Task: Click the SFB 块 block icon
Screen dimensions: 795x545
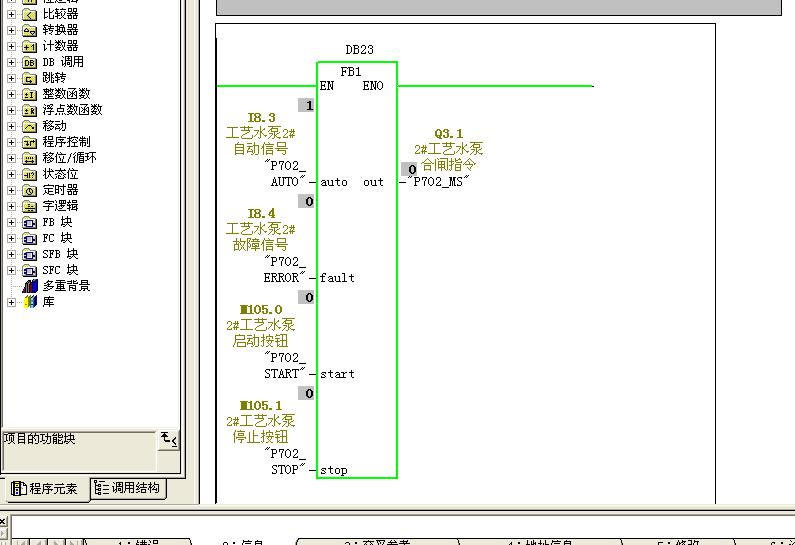Action: 29,255
